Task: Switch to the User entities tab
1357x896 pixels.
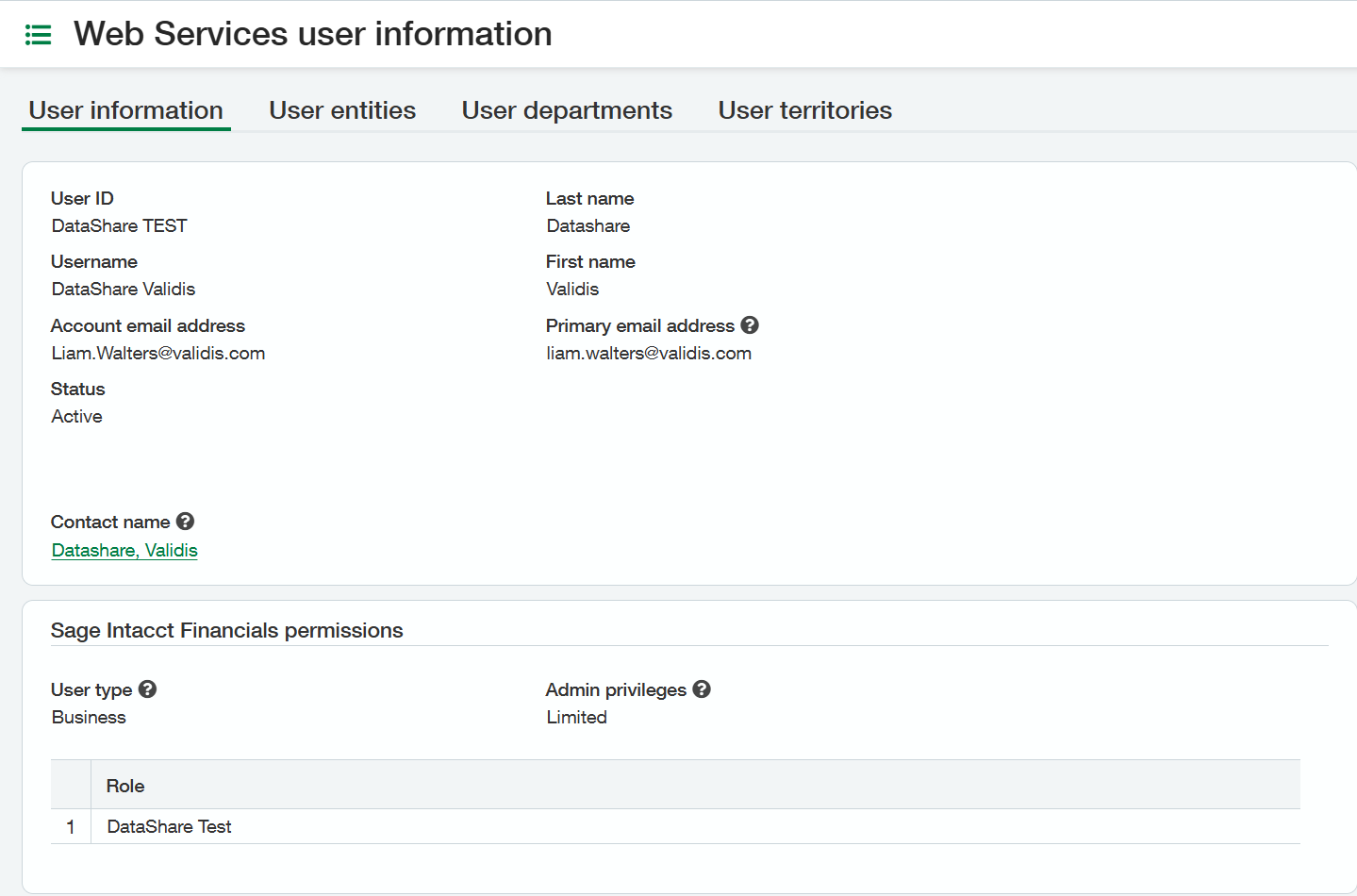Action: click(342, 110)
